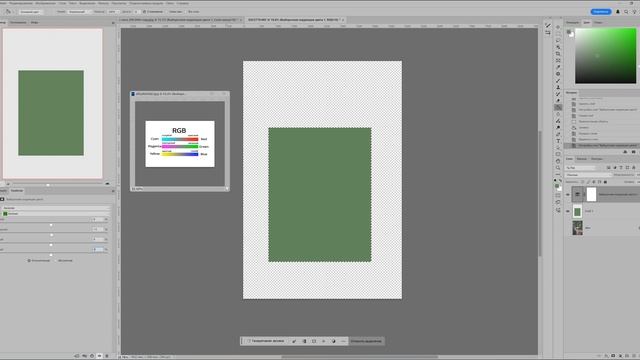This screenshot has width=640, height=360.
Task: Open the layer kind filter dropdown
Action: click(581, 168)
